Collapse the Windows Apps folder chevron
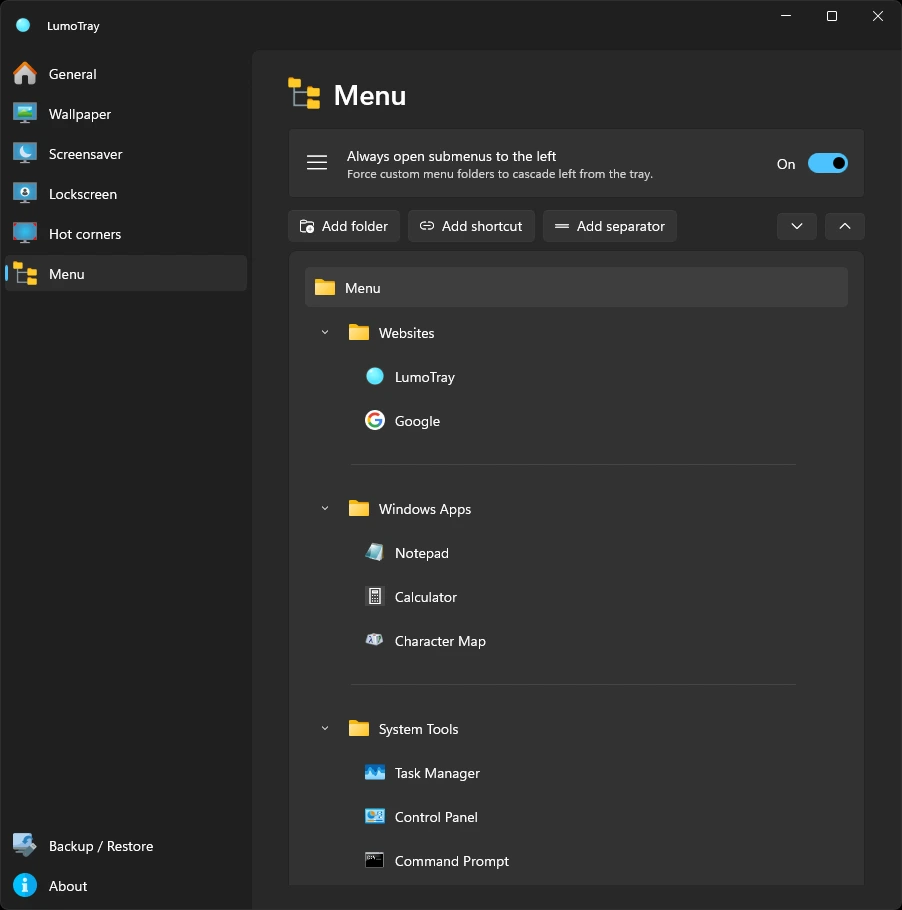 tap(325, 508)
